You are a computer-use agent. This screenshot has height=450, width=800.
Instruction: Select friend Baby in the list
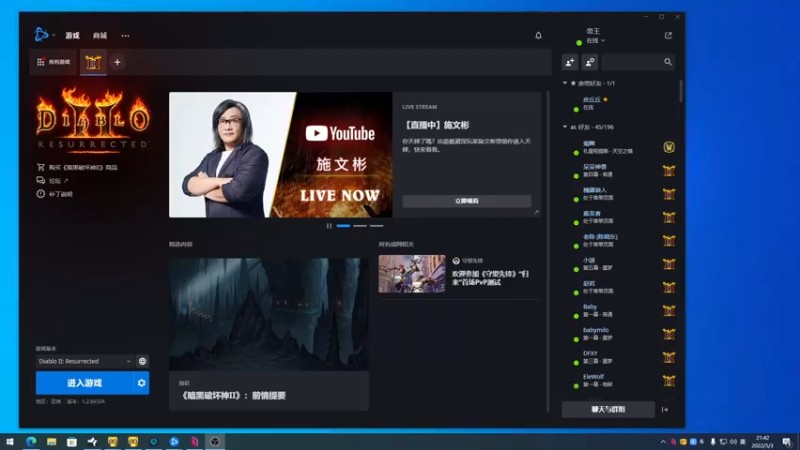click(x=617, y=310)
